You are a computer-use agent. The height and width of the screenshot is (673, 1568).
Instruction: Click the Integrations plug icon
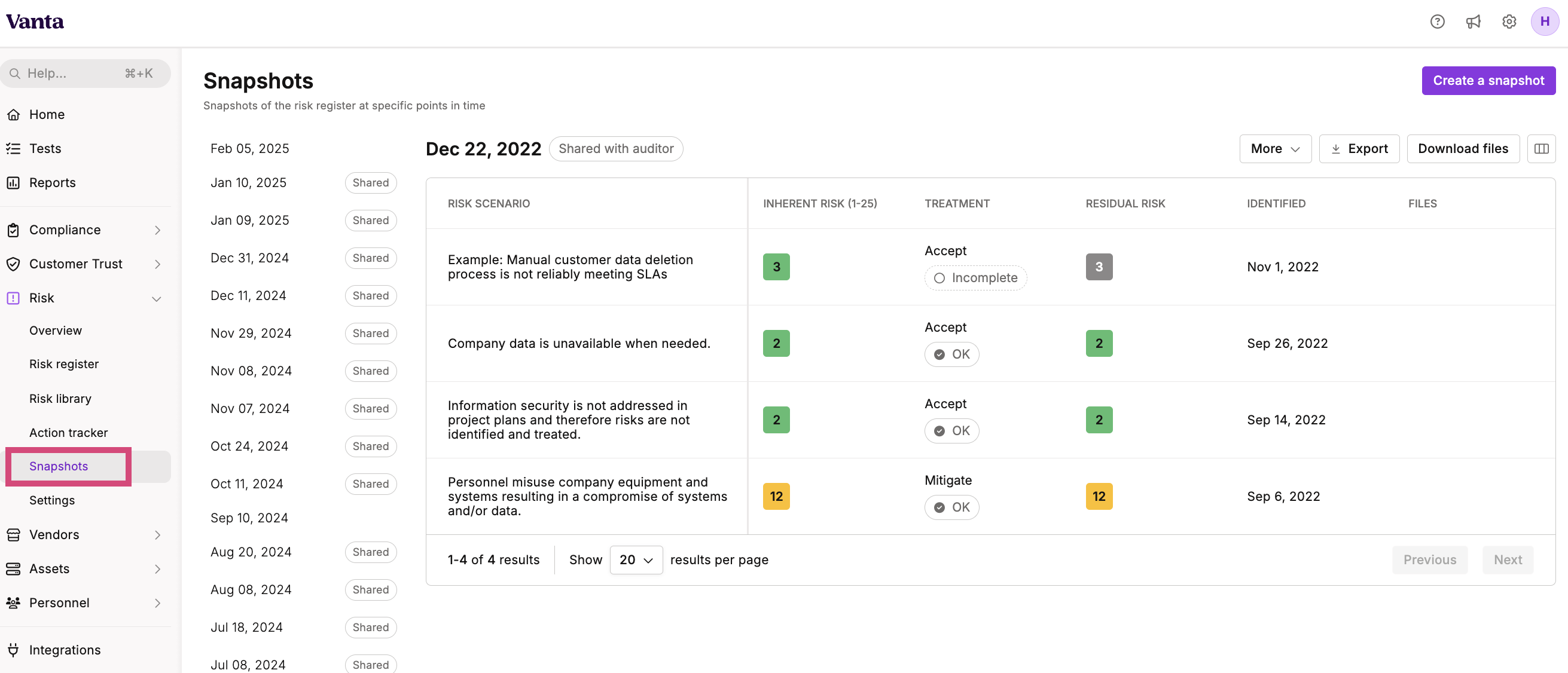pyautogui.click(x=13, y=650)
